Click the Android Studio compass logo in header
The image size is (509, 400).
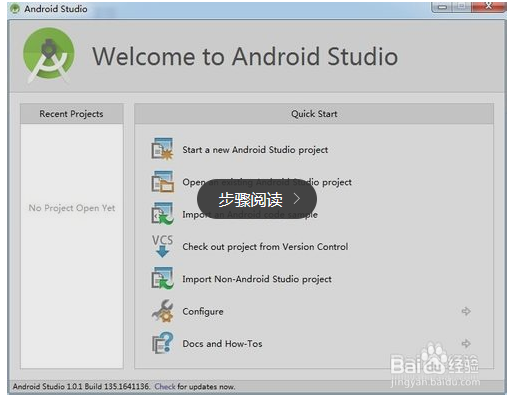[x=49, y=55]
